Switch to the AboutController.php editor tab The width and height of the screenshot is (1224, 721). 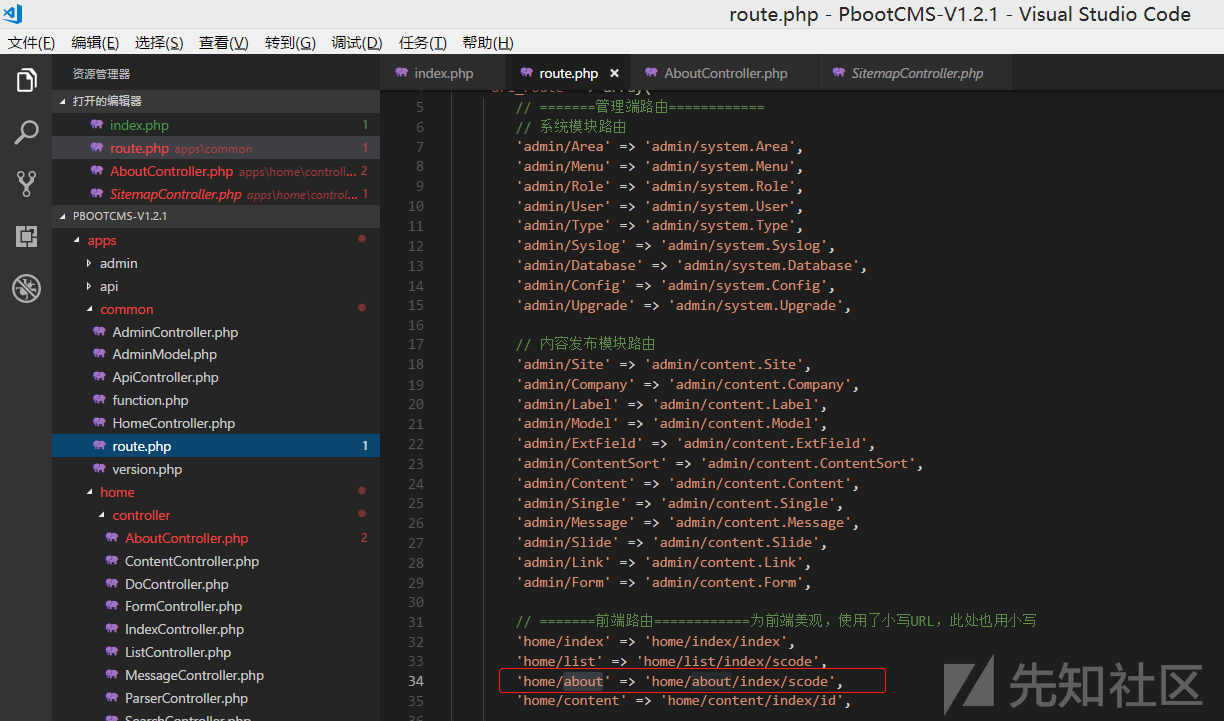(x=726, y=73)
